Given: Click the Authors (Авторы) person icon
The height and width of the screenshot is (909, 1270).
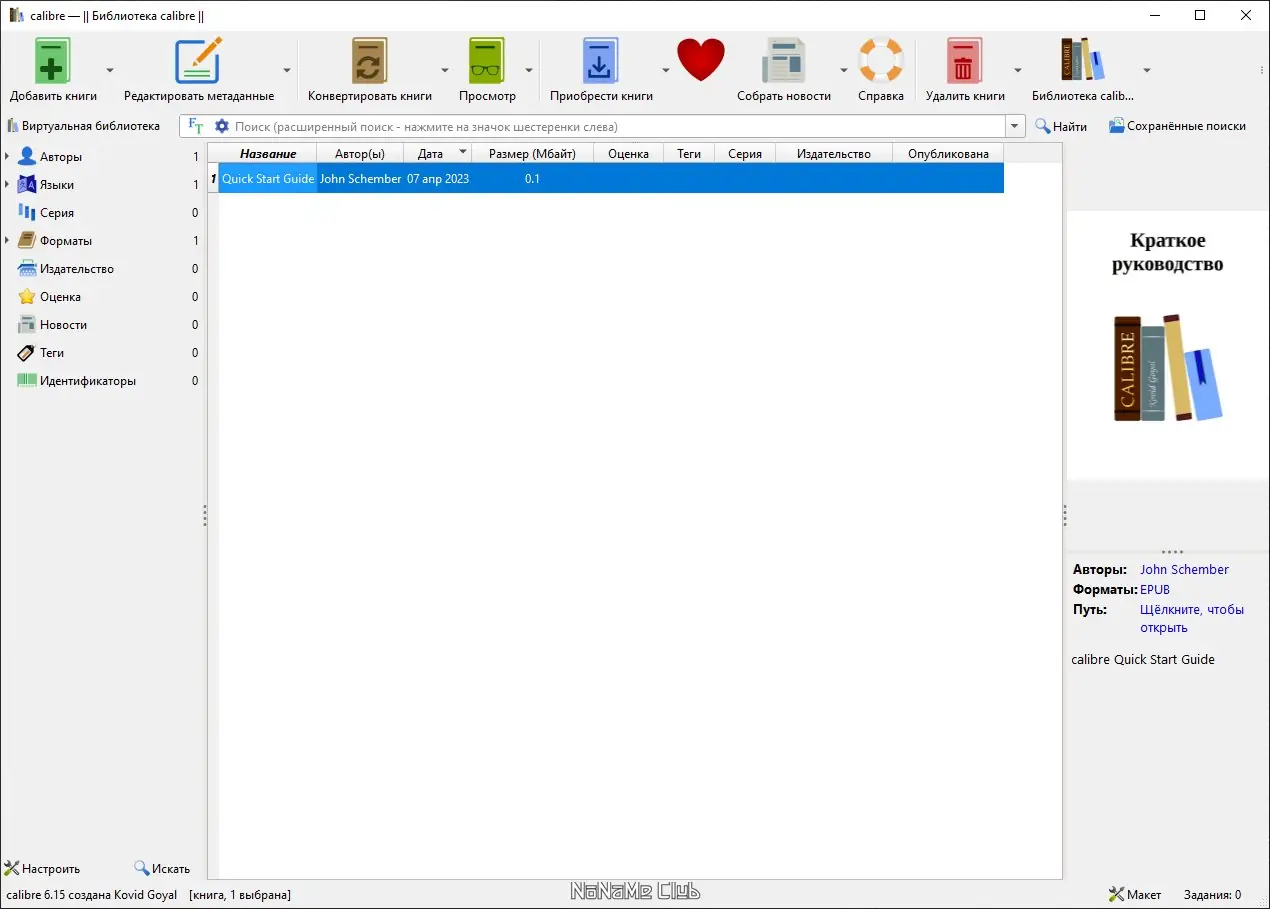Looking at the screenshot, I should pyautogui.click(x=27, y=157).
